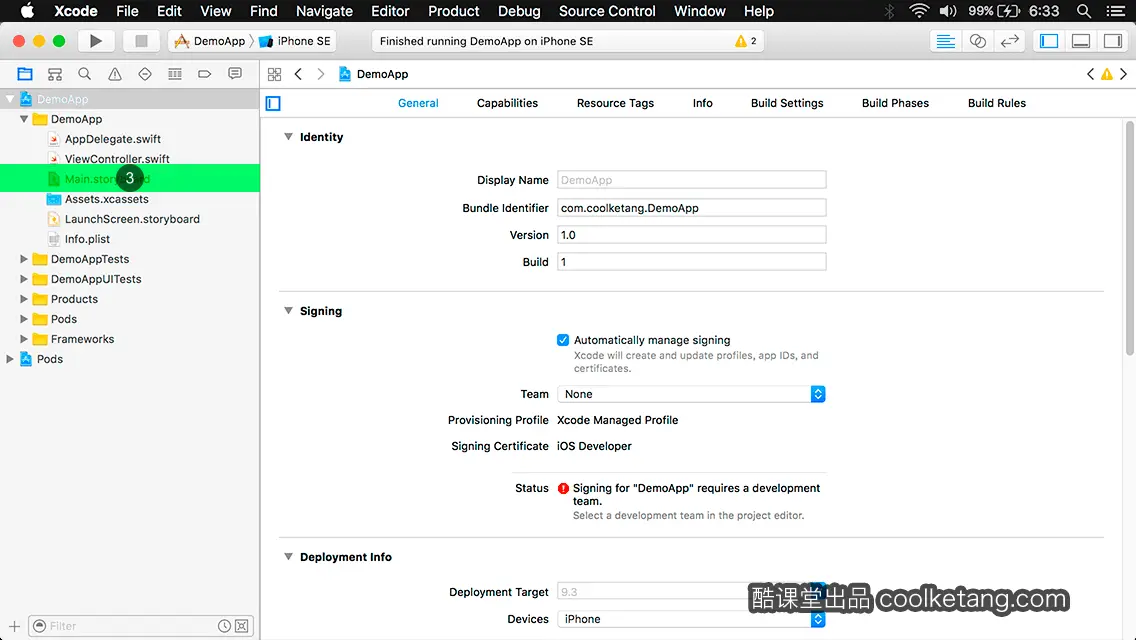Jump to next issue arrow
Screen dimensions: 1136x640
tap(1124, 74)
